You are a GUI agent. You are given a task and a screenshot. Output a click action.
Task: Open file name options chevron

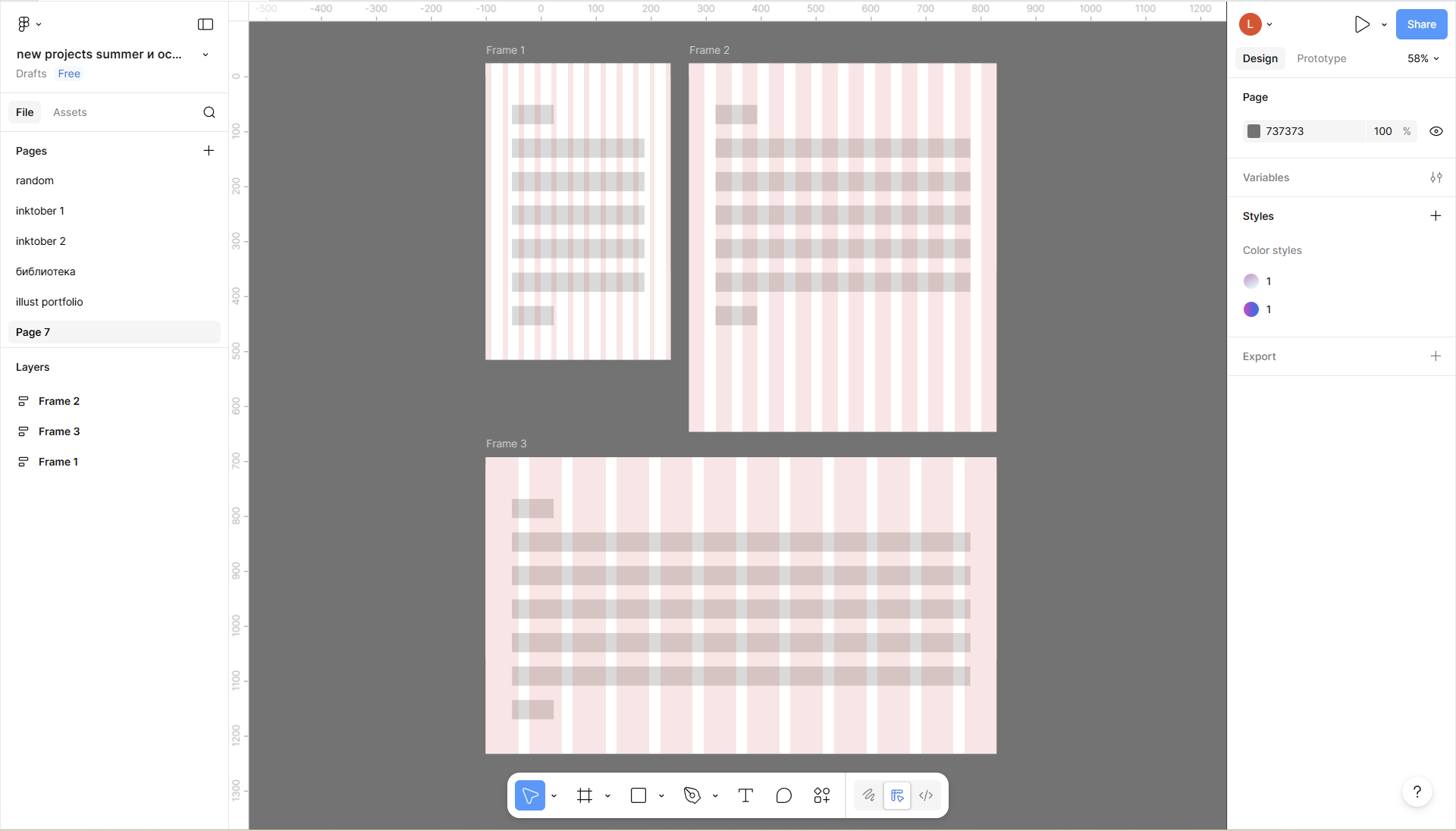pos(206,55)
